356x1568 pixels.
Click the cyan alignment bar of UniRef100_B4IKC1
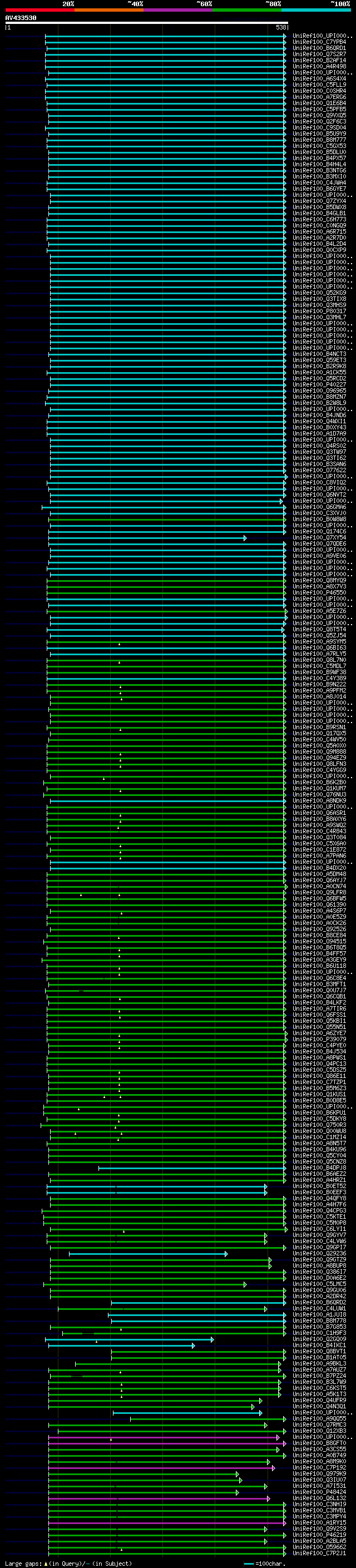point(122,1345)
